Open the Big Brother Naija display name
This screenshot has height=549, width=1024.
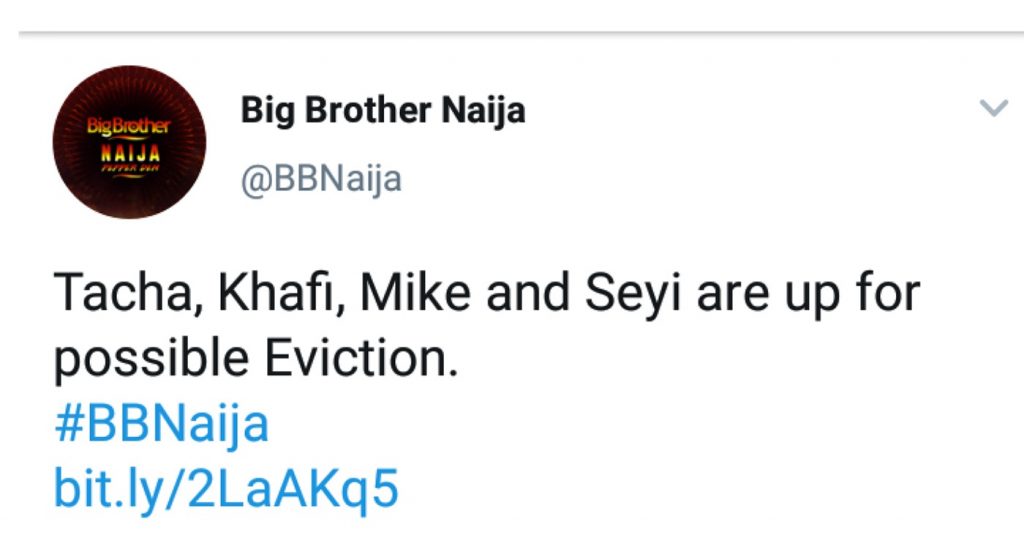pyautogui.click(x=383, y=111)
